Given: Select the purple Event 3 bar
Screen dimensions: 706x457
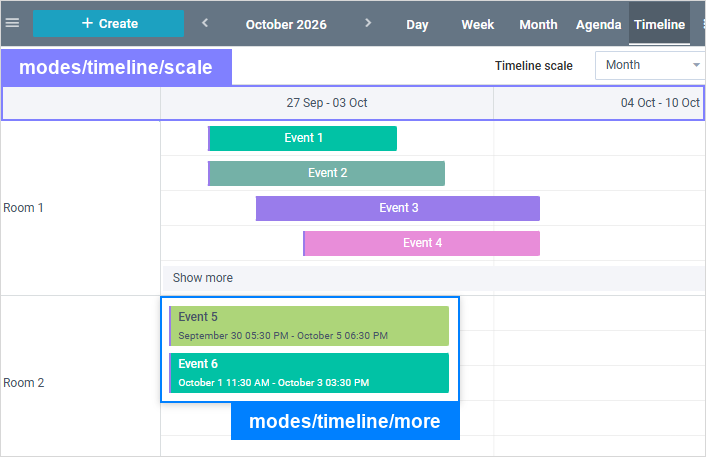Looking at the screenshot, I should [398, 208].
